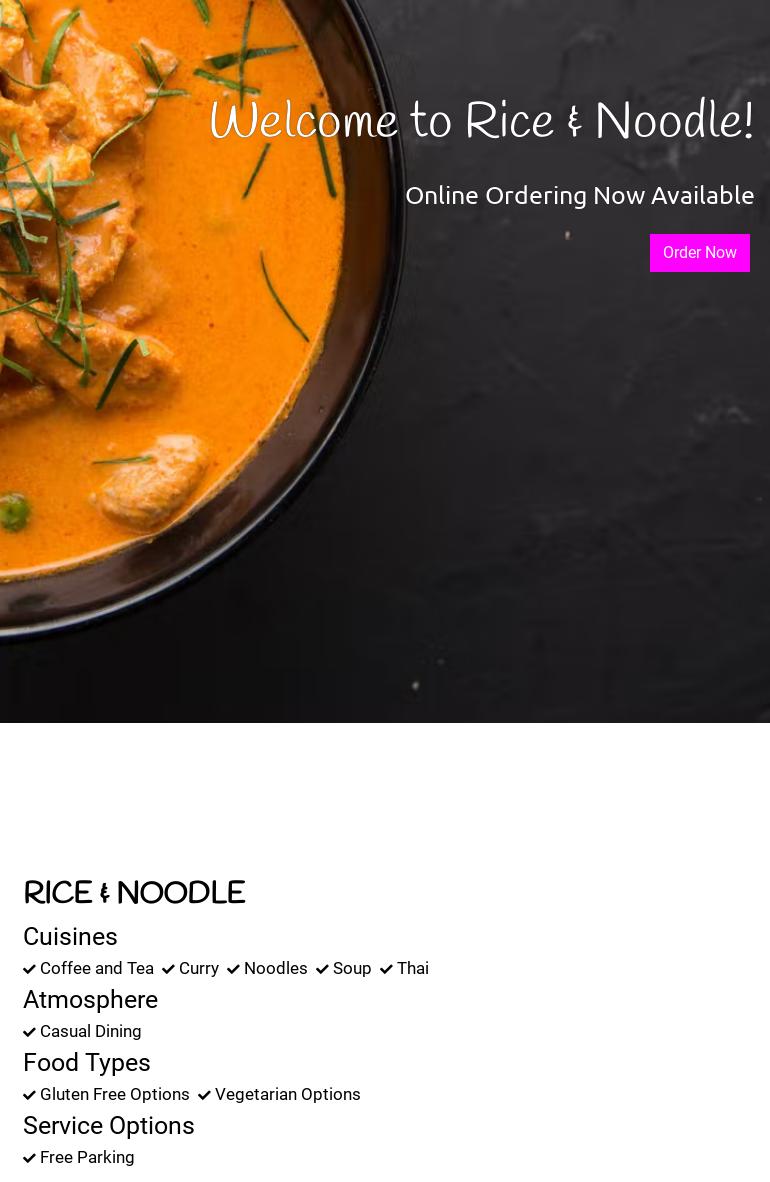Click checkmark icon beside Casual Dining
This screenshot has height=1182, width=770.
click(29, 1032)
